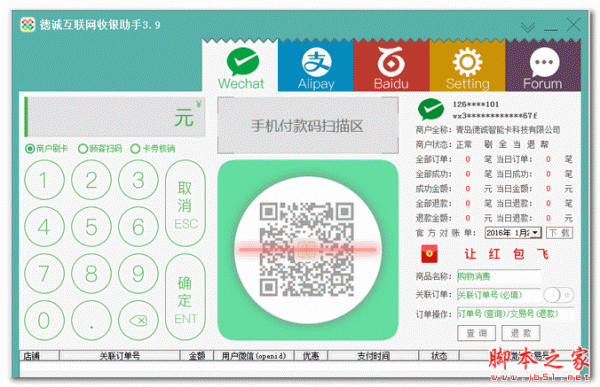Click the 支付时间 column header
600x387 pixels.
373,356
